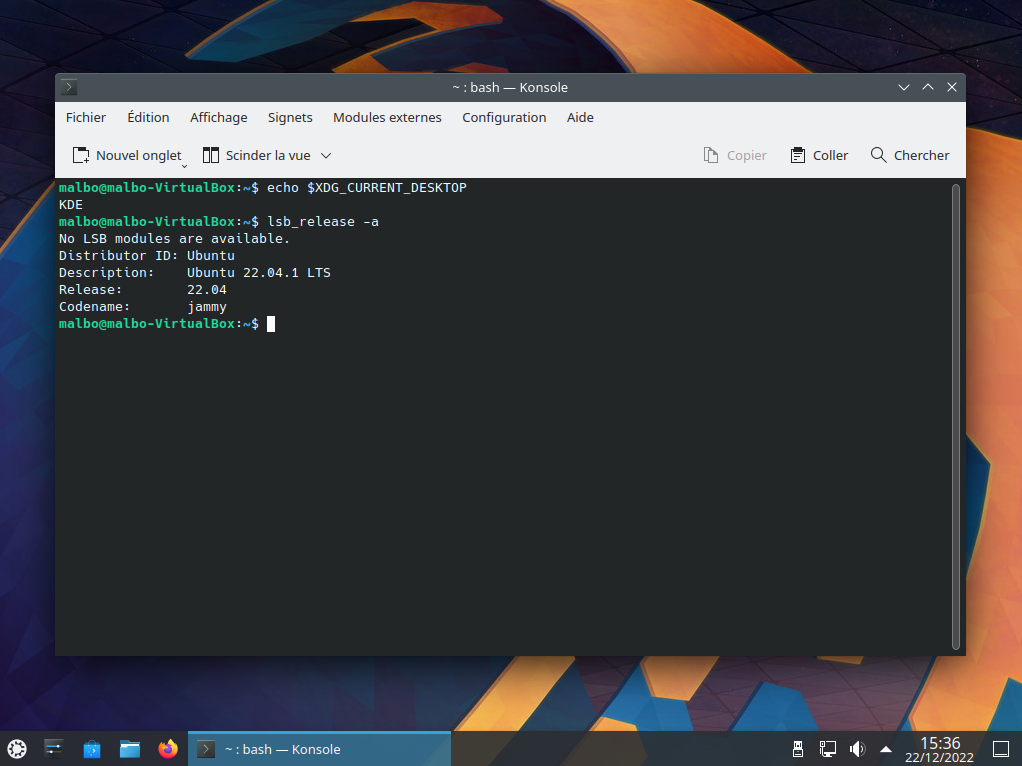Expand the Nouvel onglet dropdown arrow

184,166
